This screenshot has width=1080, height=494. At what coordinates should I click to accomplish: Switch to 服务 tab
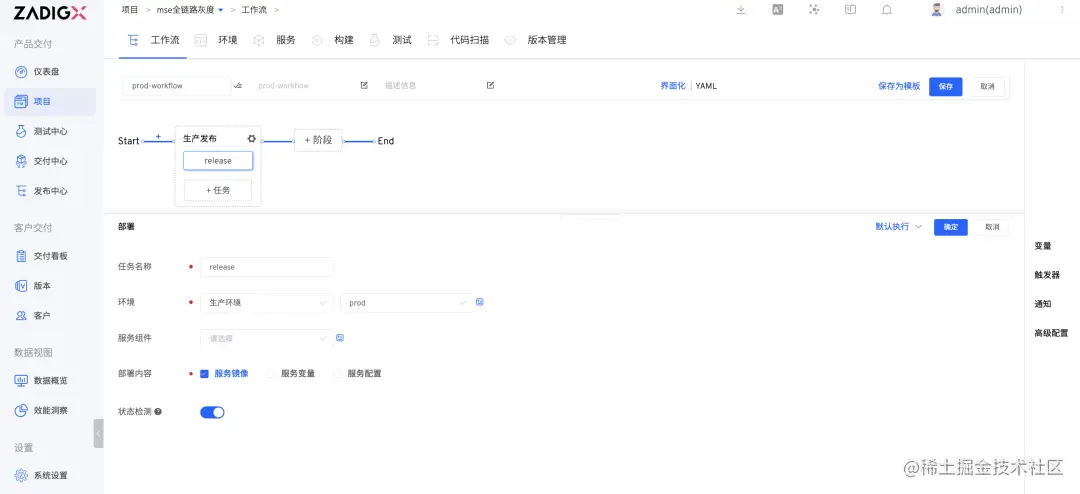(x=275, y=40)
